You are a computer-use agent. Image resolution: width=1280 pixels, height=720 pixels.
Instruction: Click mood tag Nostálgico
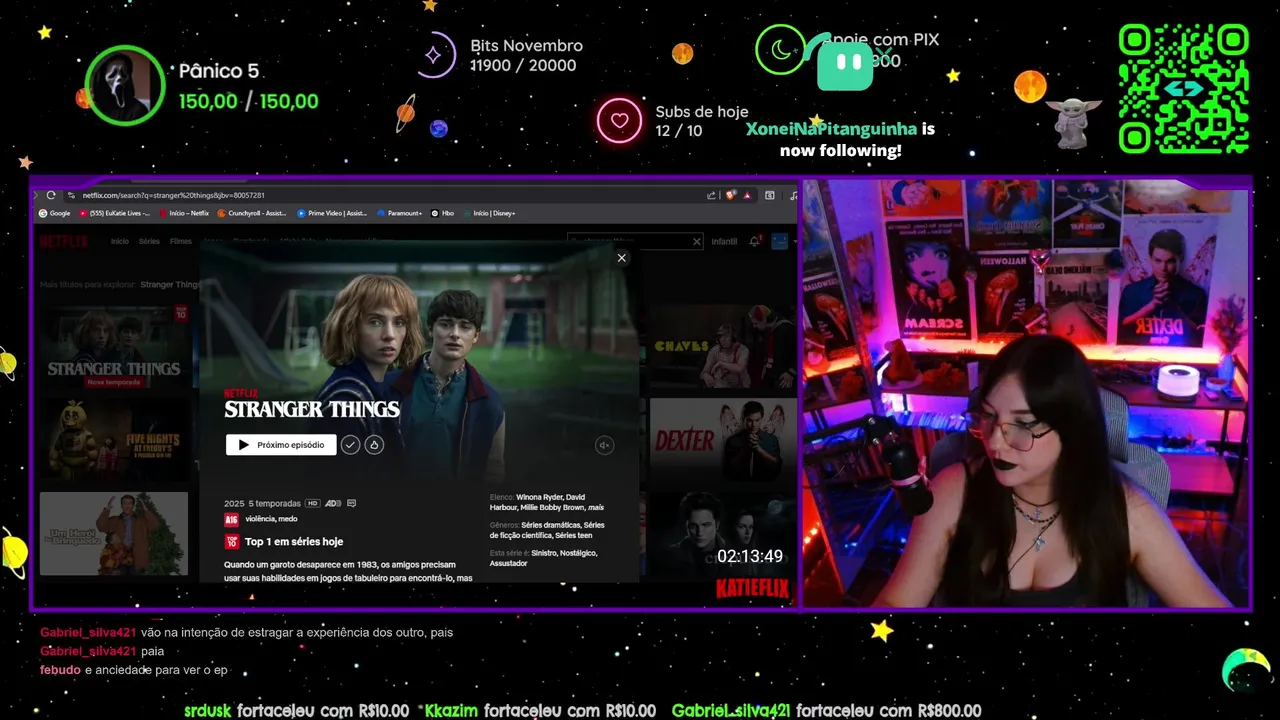580,552
